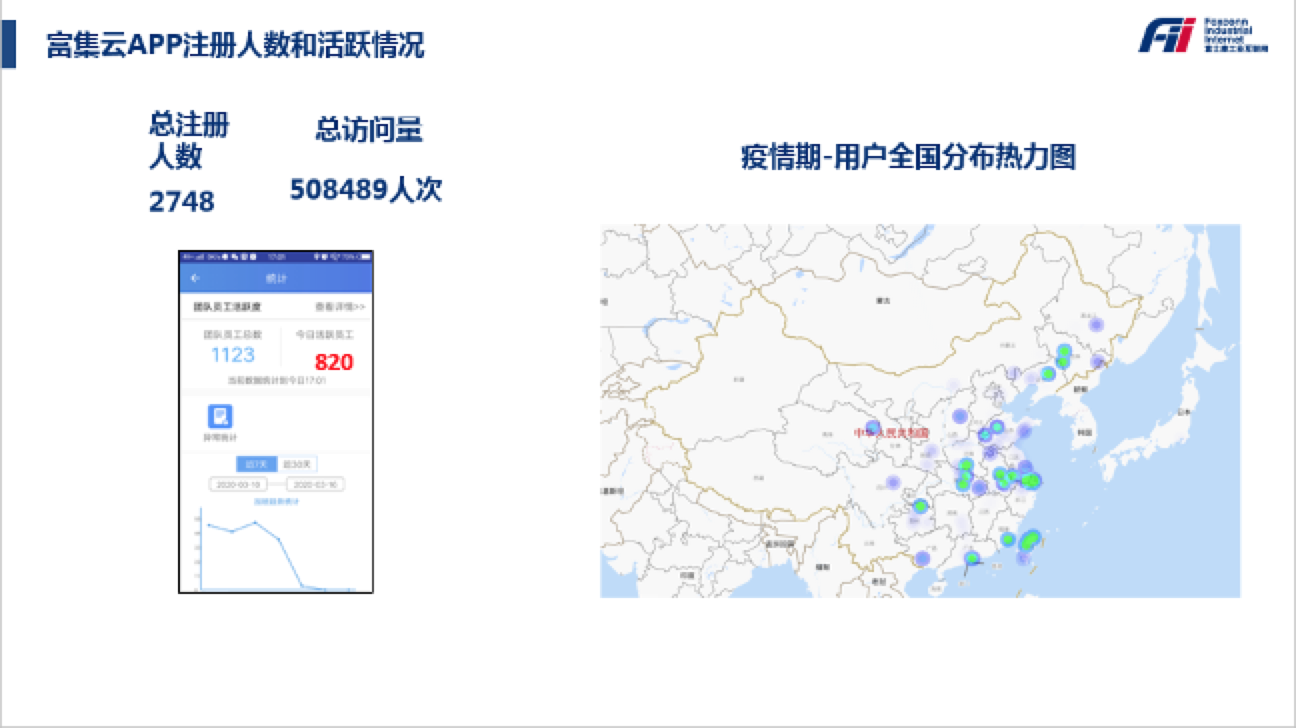Click the China user distribution heatmap

[x=920, y=411]
